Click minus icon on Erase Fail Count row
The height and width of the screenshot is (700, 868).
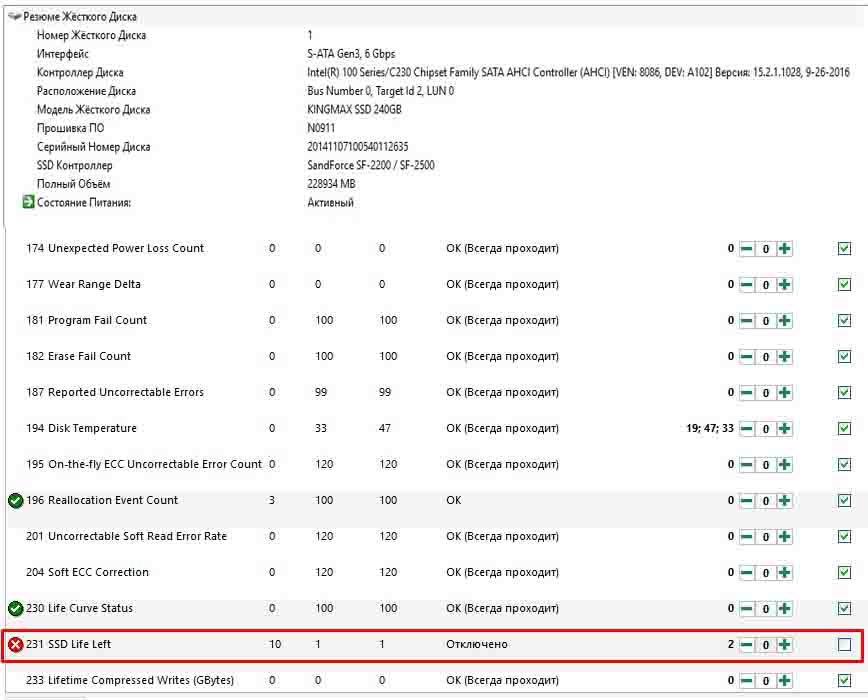tap(747, 357)
